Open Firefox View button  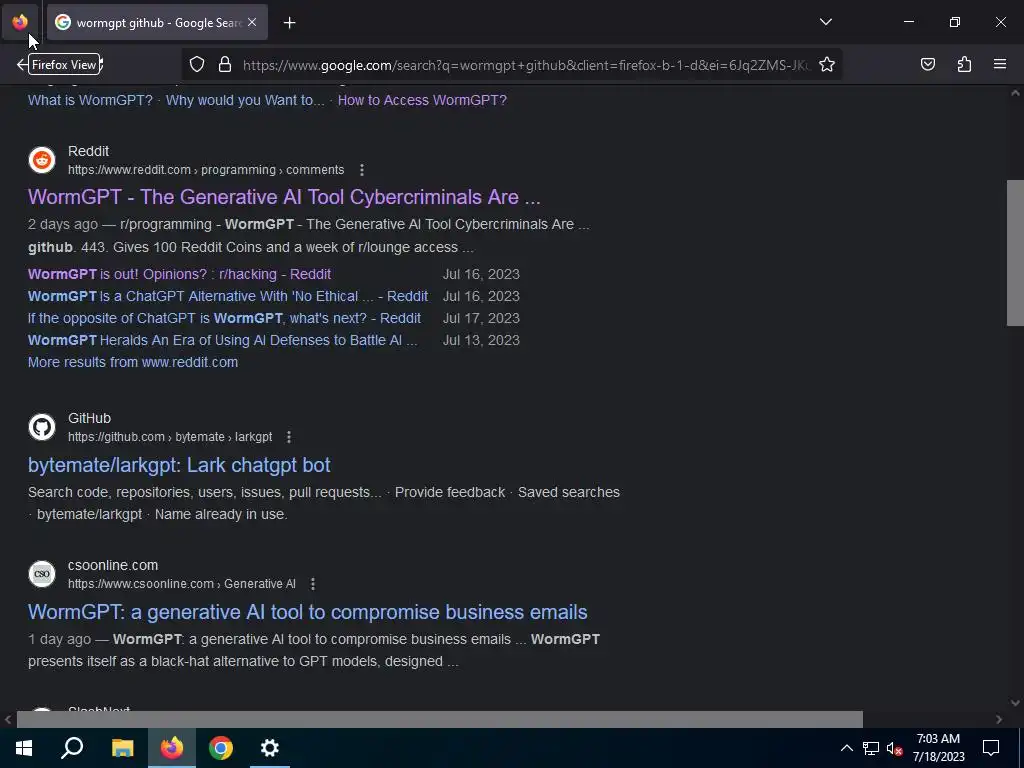coord(20,22)
